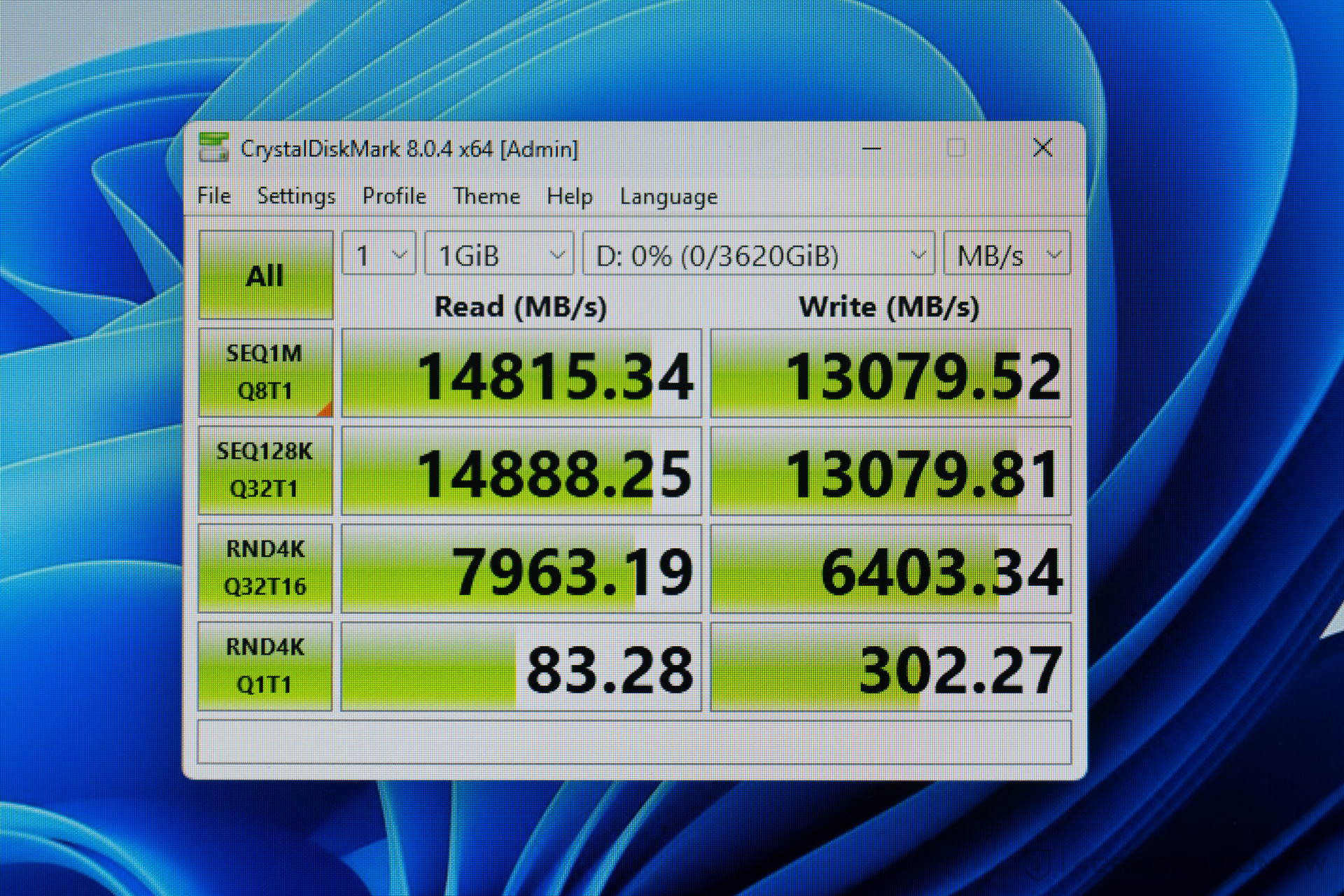
Task: Open the Help menu
Action: point(570,196)
